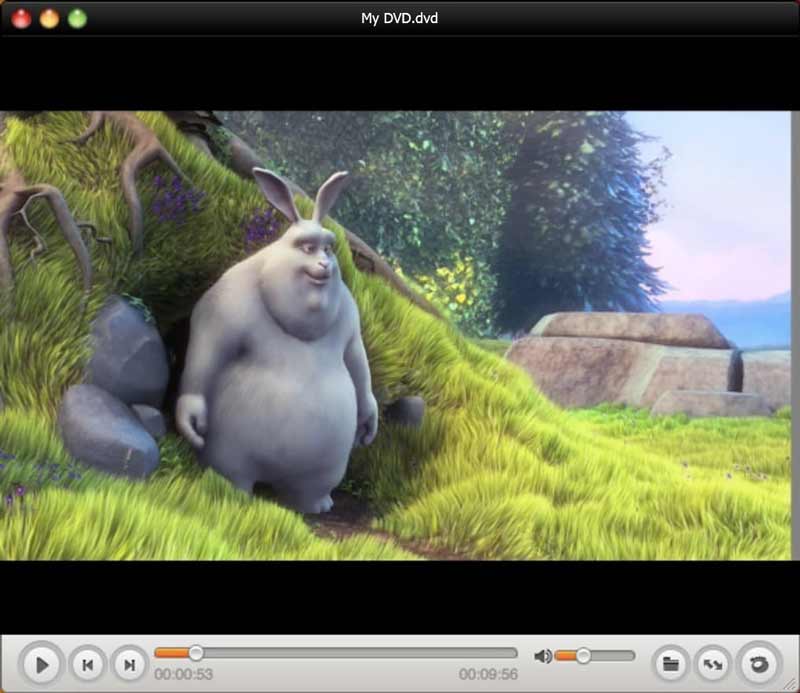Lower volume by clicking the volume slider

click(x=565, y=655)
